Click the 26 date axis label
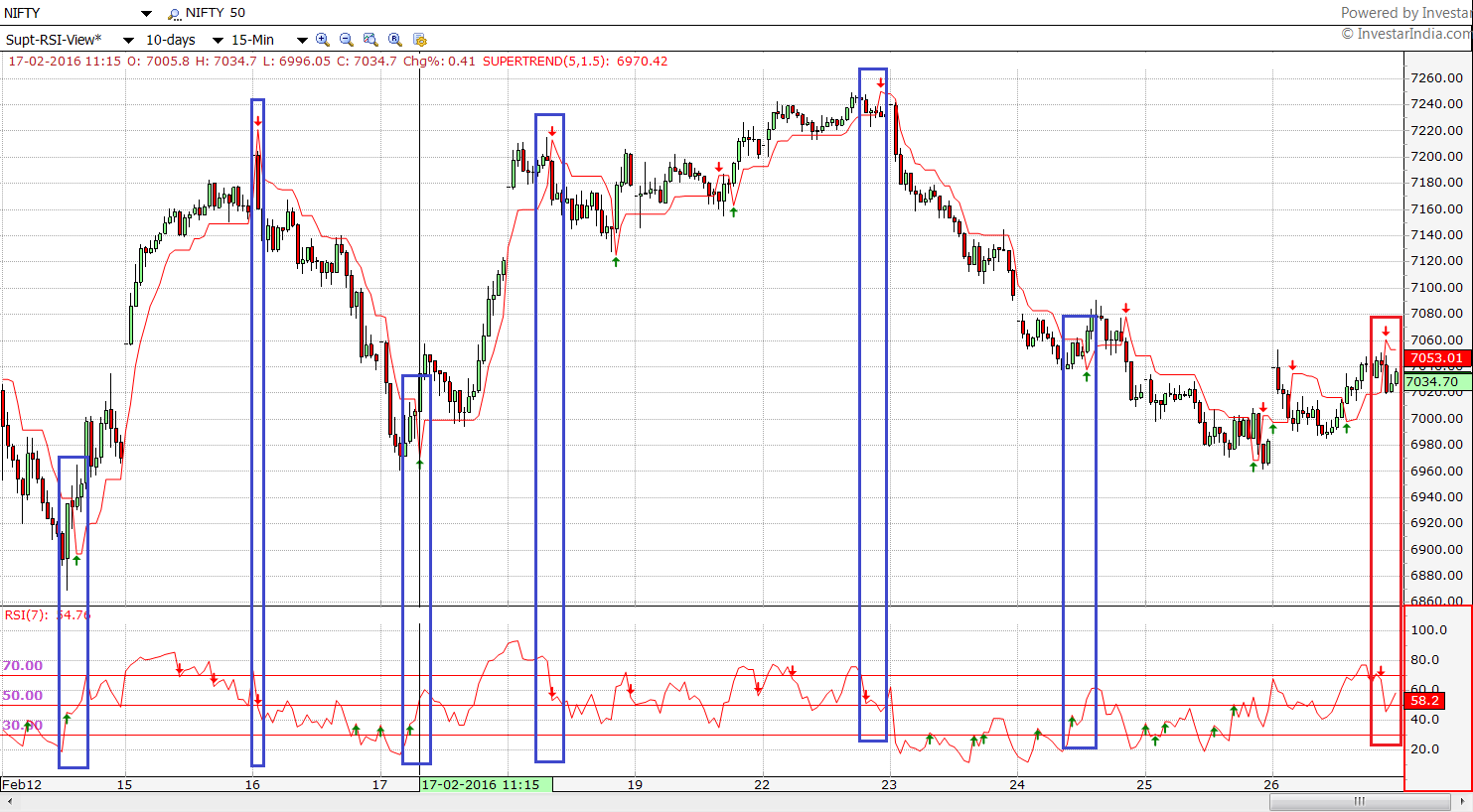The width and height of the screenshot is (1473, 812). (x=1271, y=784)
